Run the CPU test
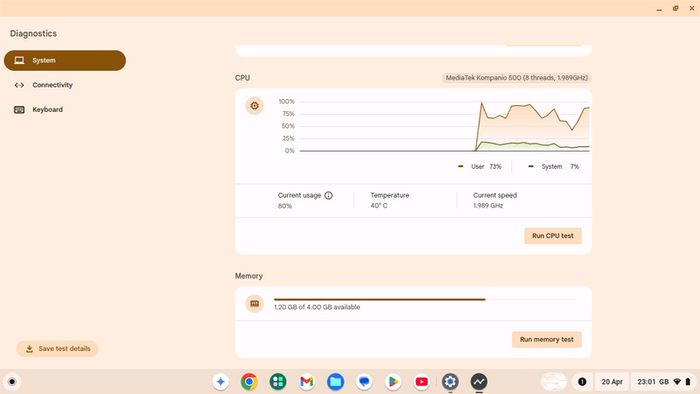 pyautogui.click(x=553, y=236)
